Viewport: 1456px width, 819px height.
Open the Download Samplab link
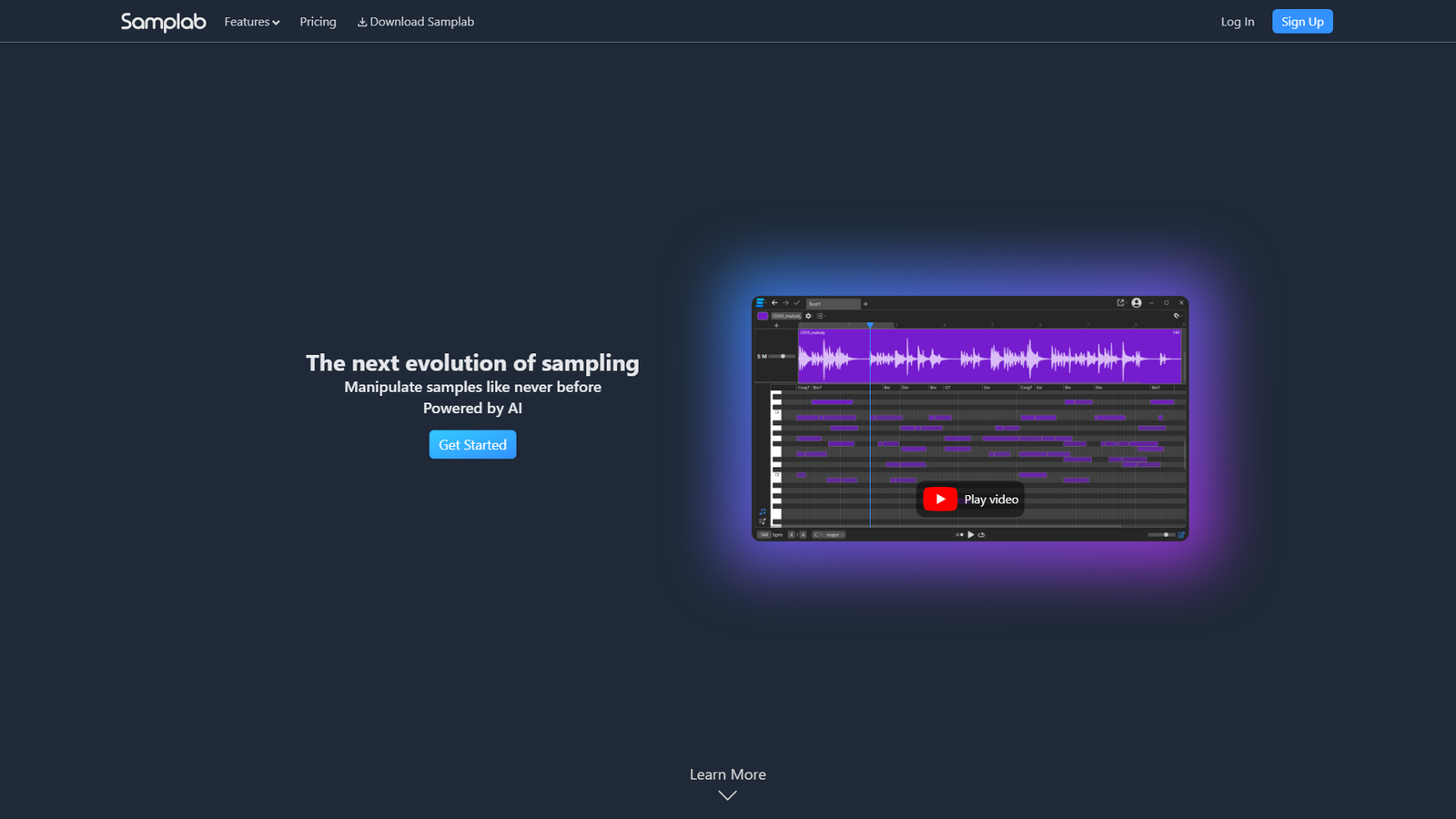(416, 22)
